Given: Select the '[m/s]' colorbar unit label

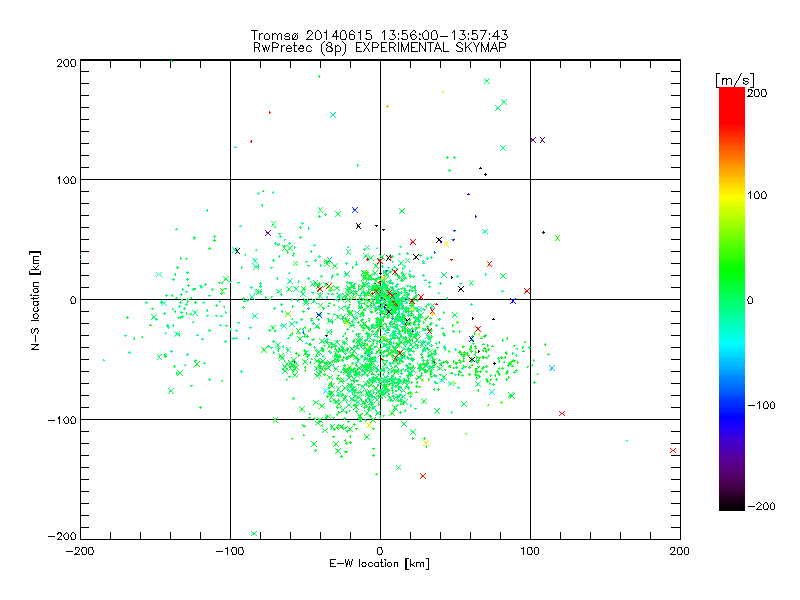Looking at the screenshot, I should pos(735,80).
